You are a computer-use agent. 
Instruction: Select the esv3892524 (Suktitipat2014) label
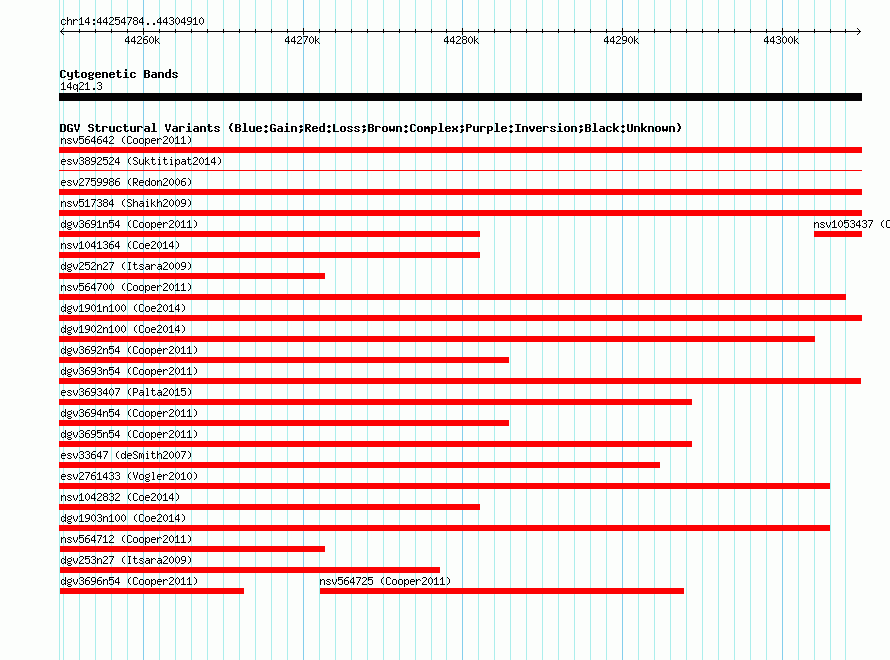(x=141, y=161)
